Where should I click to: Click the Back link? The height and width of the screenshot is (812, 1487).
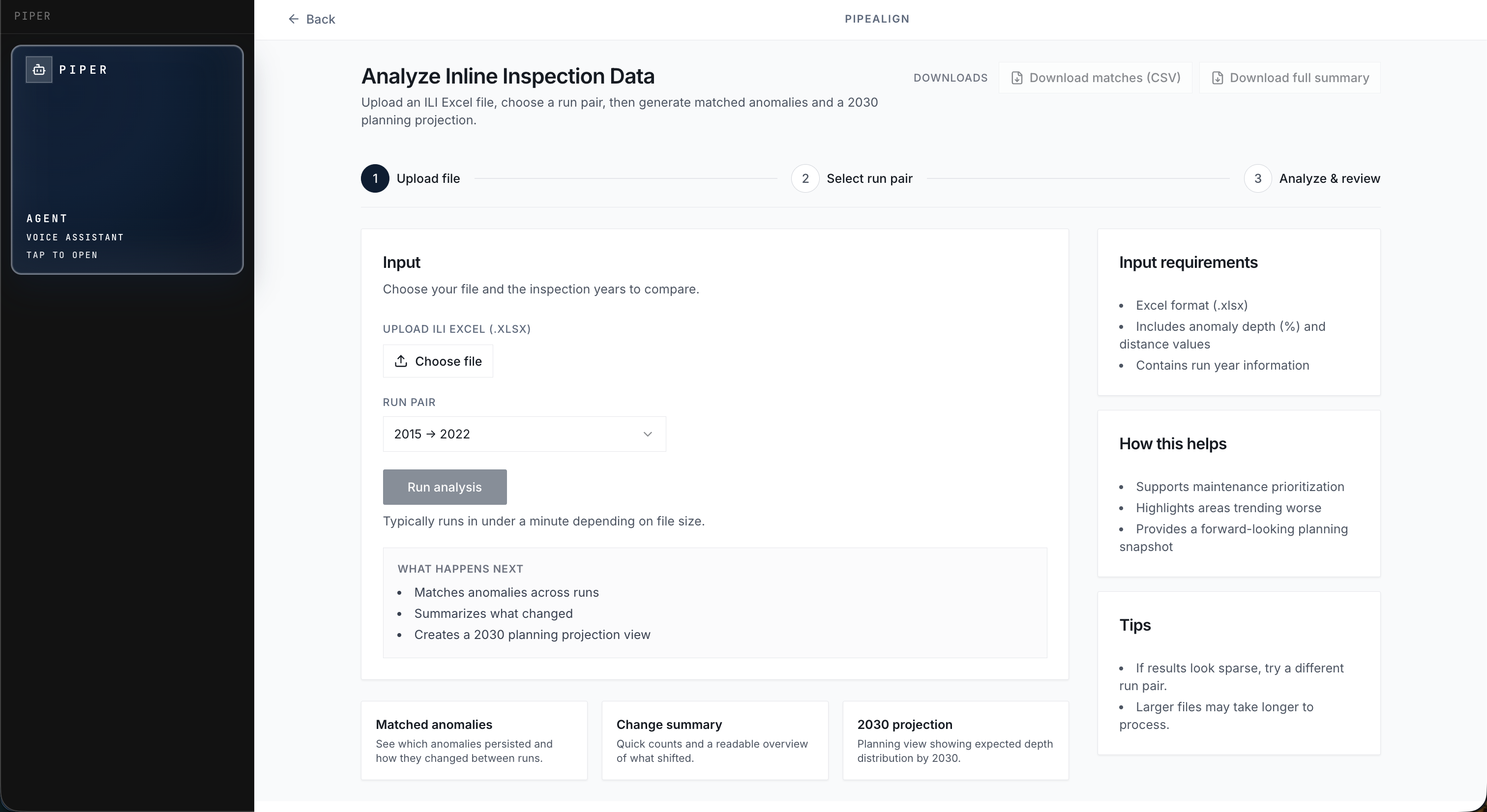click(320, 19)
